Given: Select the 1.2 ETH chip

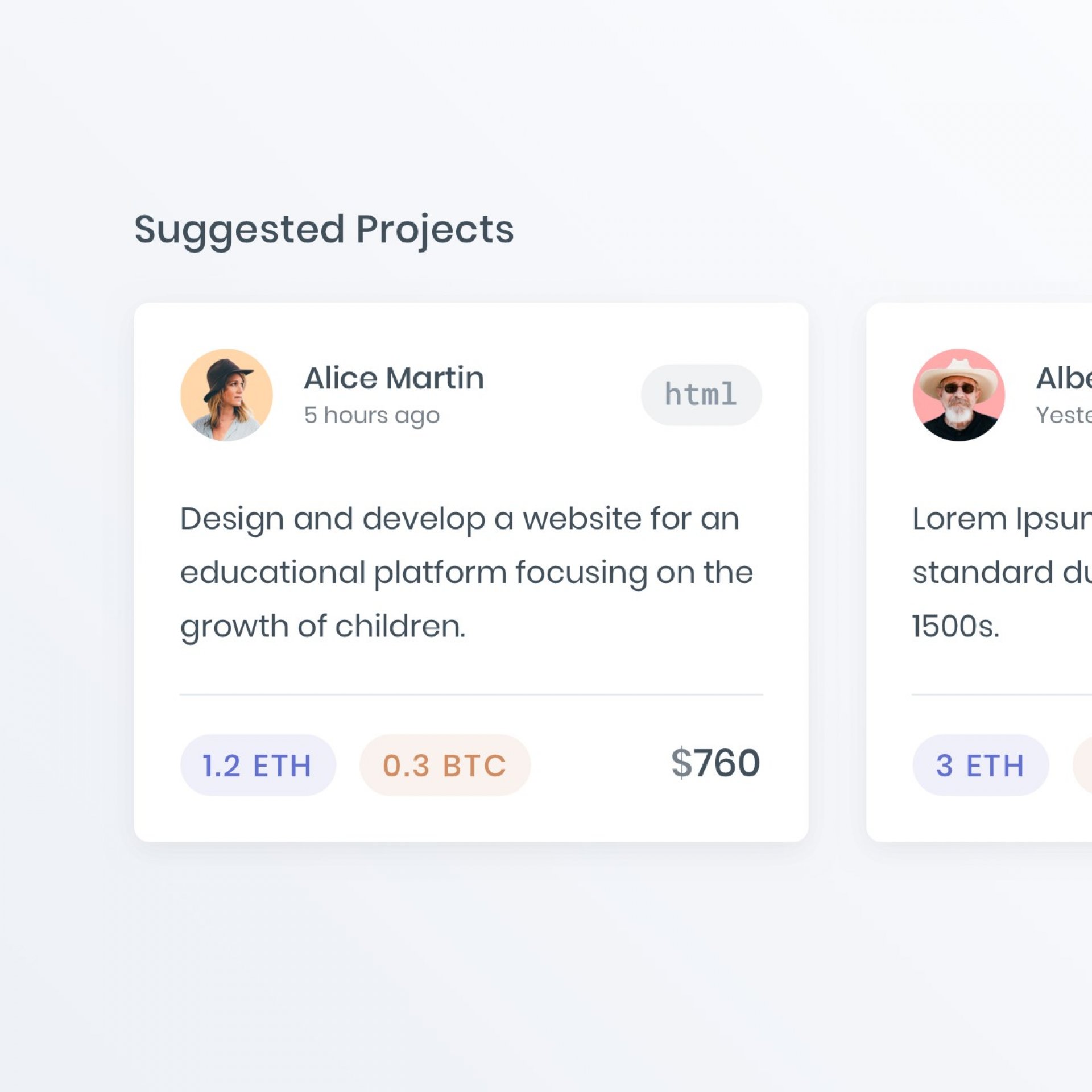Looking at the screenshot, I should (258, 765).
